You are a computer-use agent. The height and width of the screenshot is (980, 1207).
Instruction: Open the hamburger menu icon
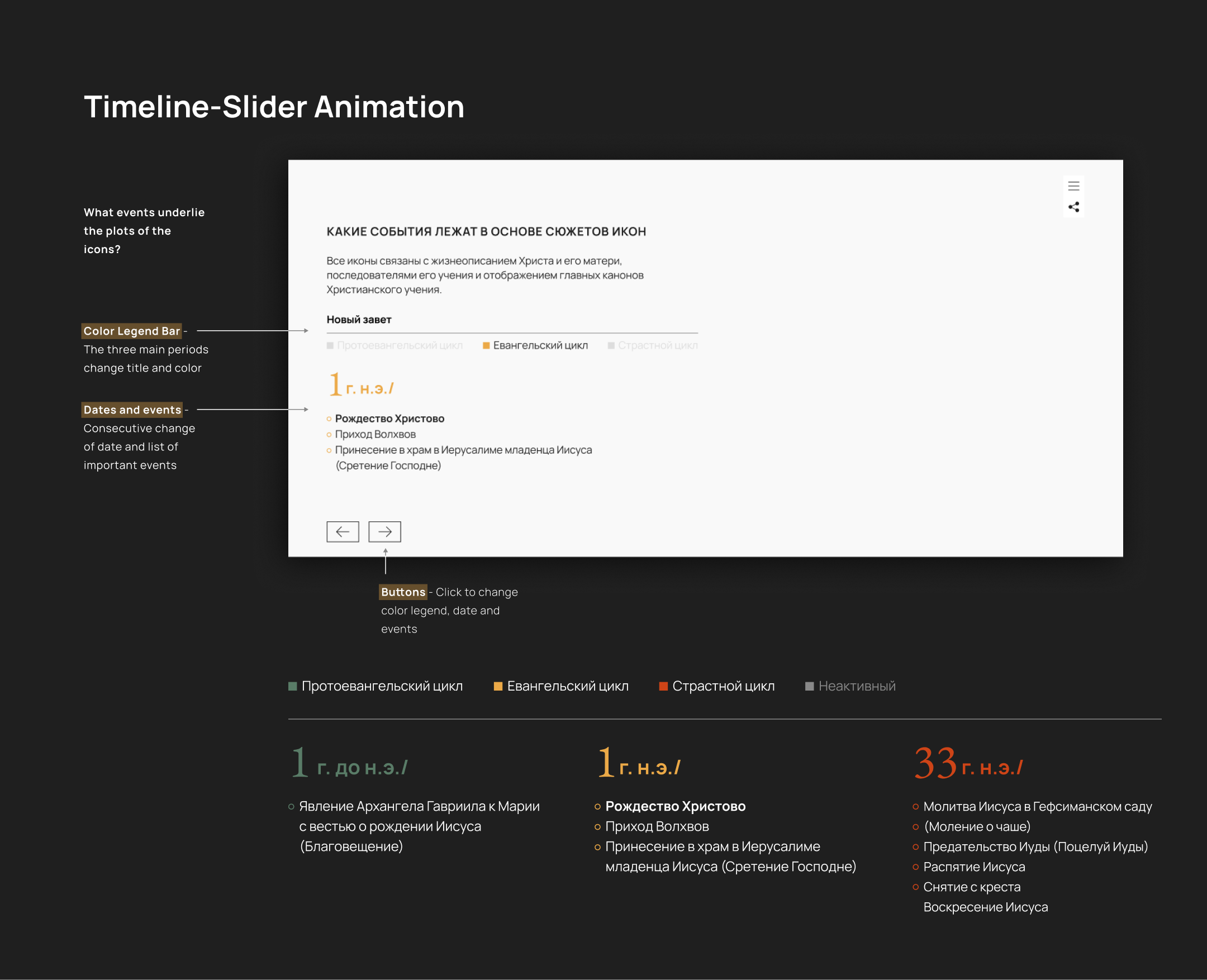1073,185
